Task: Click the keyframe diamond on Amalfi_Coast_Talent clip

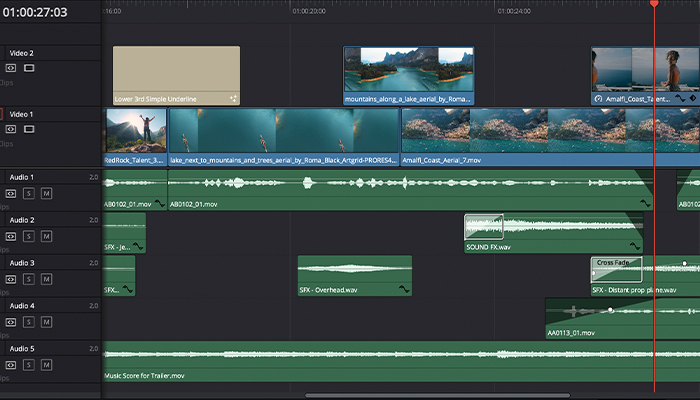Action: [x=693, y=99]
